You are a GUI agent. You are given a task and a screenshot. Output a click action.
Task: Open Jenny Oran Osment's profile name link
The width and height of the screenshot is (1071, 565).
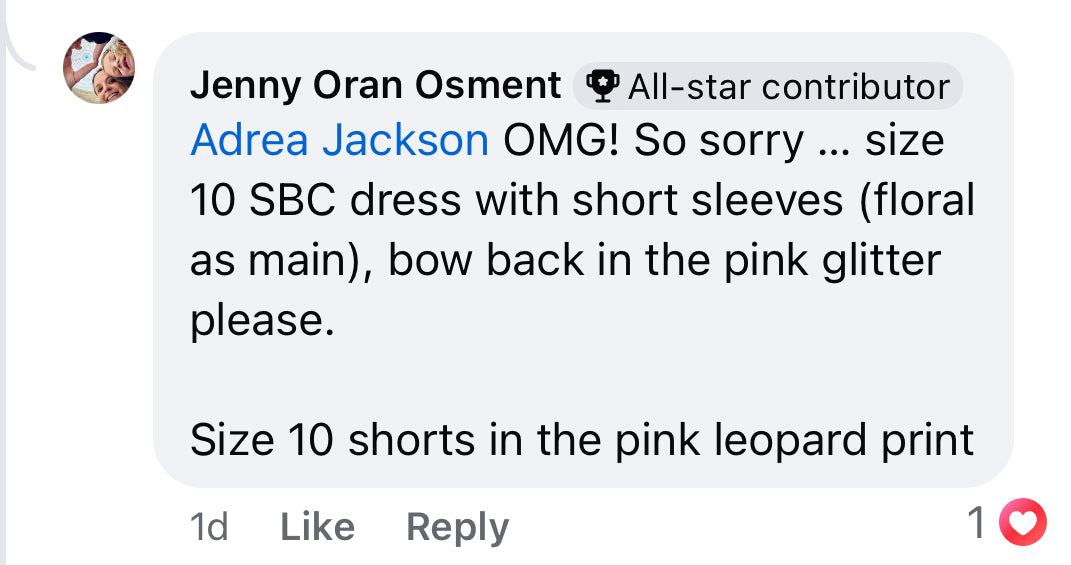pyautogui.click(x=375, y=86)
